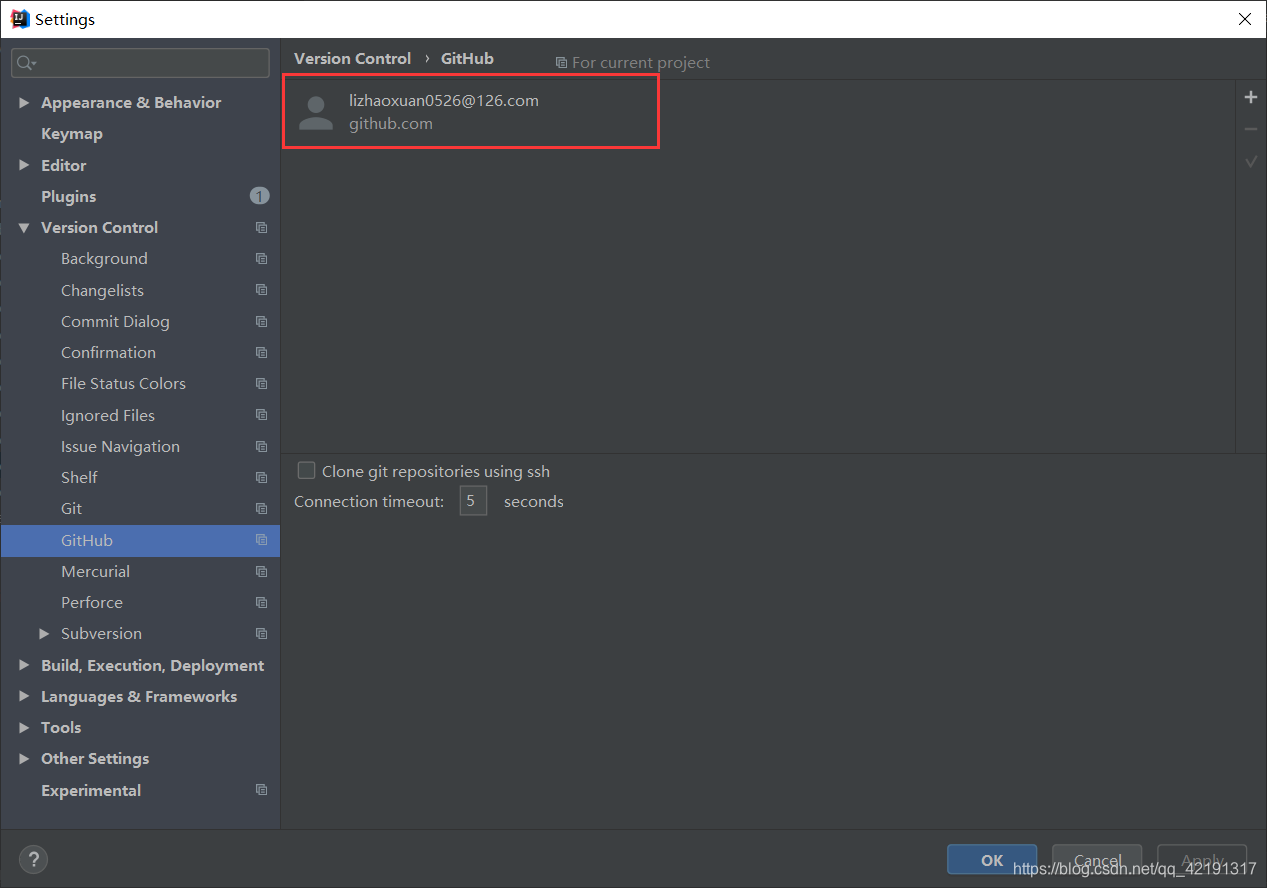Collapse the Version Control section
The height and width of the screenshot is (888, 1267).
pyautogui.click(x=24, y=228)
